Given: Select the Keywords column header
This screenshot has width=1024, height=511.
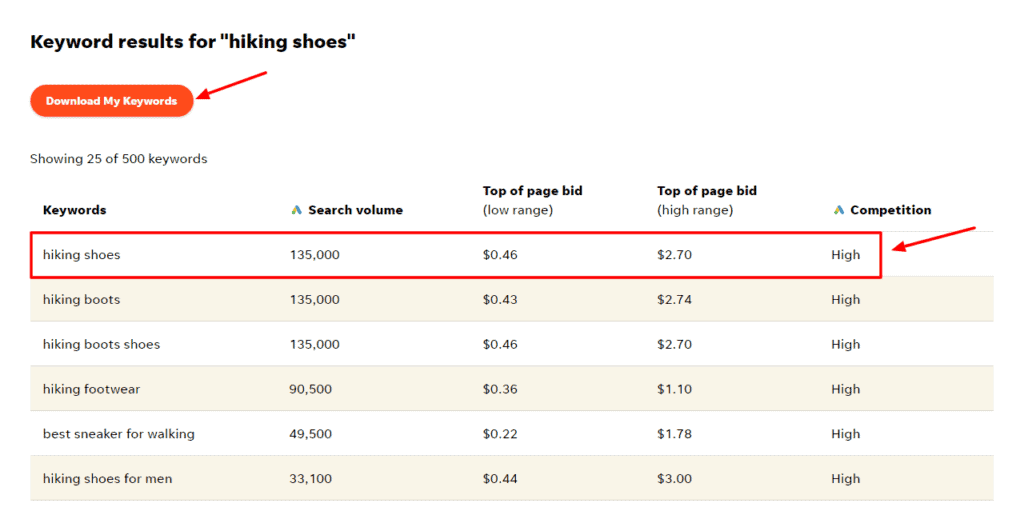Looking at the screenshot, I should (x=74, y=210).
